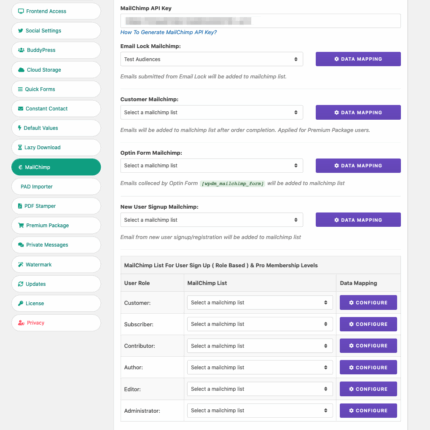
Task: Click the Watermark icon
Action: 21,264
